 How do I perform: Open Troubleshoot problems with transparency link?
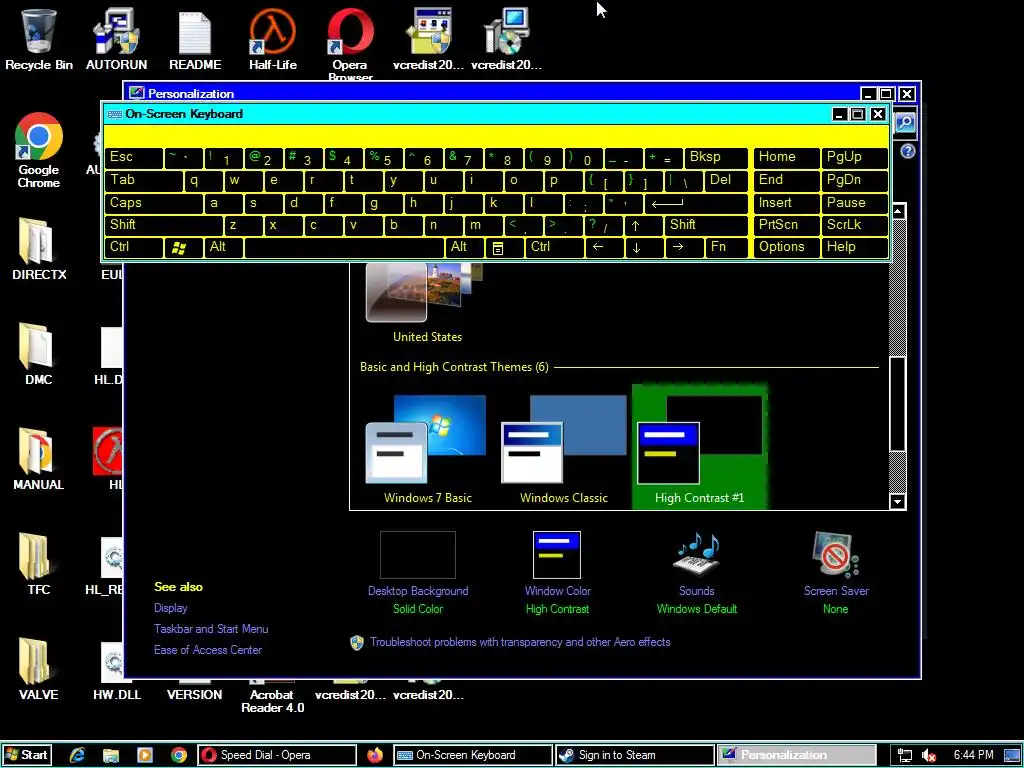520,642
